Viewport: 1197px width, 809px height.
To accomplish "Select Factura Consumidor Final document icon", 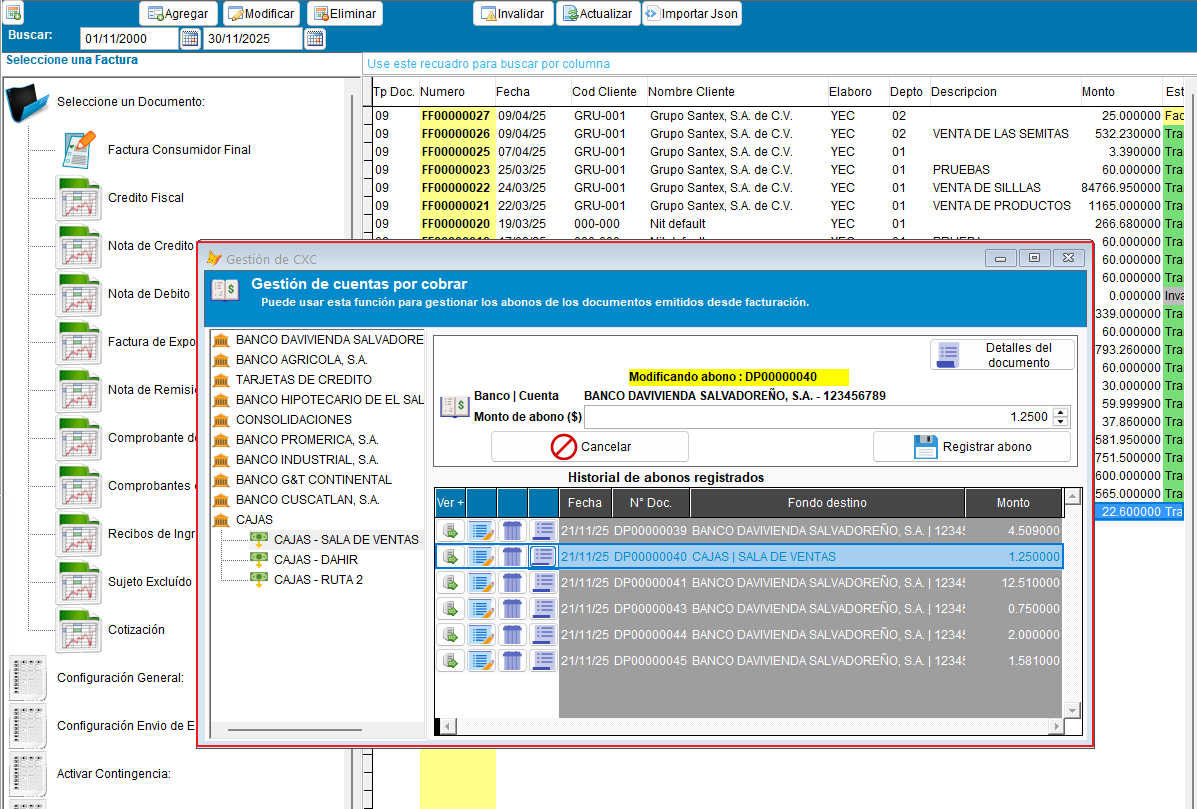I will point(79,150).
